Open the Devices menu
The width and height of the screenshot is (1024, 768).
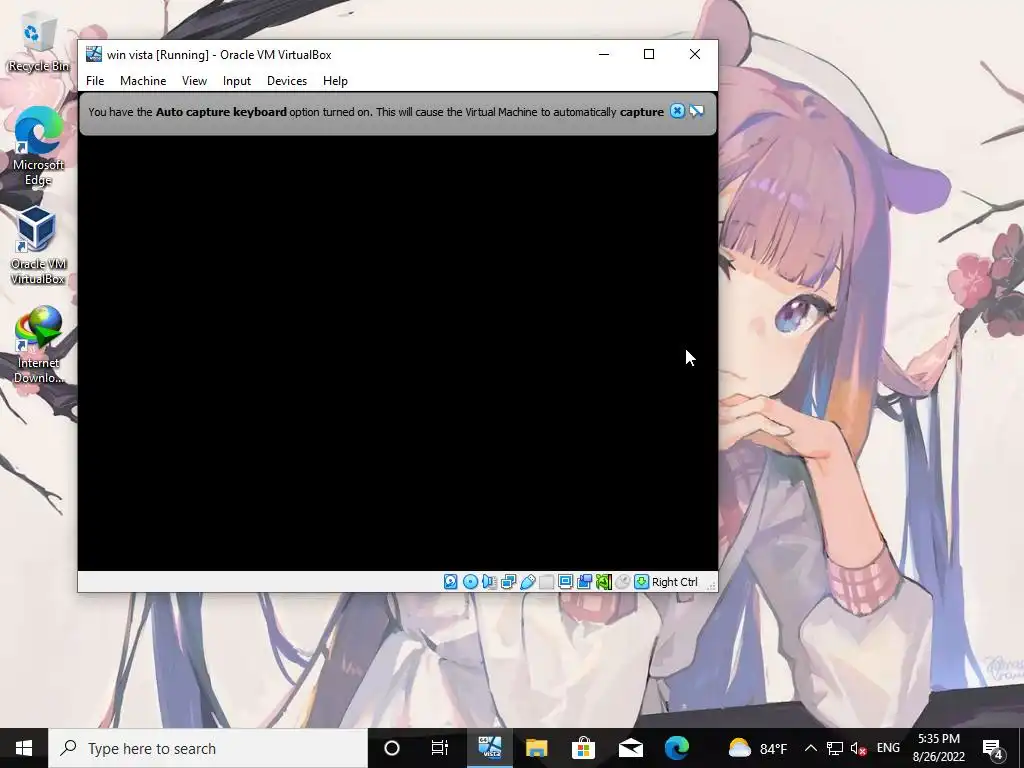click(287, 81)
